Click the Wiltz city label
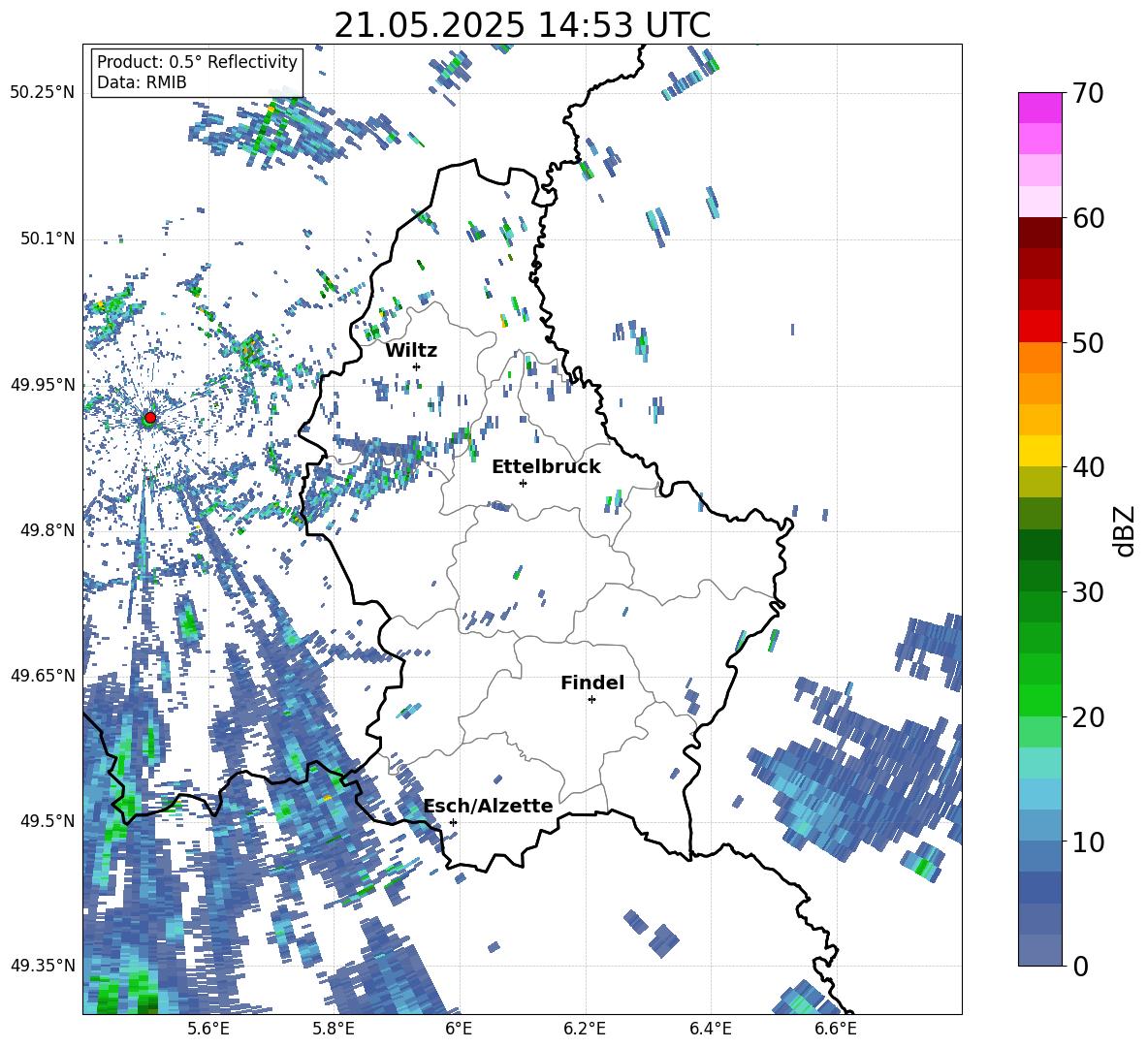Screen dimensions: 1148x1048 pos(411,350)
